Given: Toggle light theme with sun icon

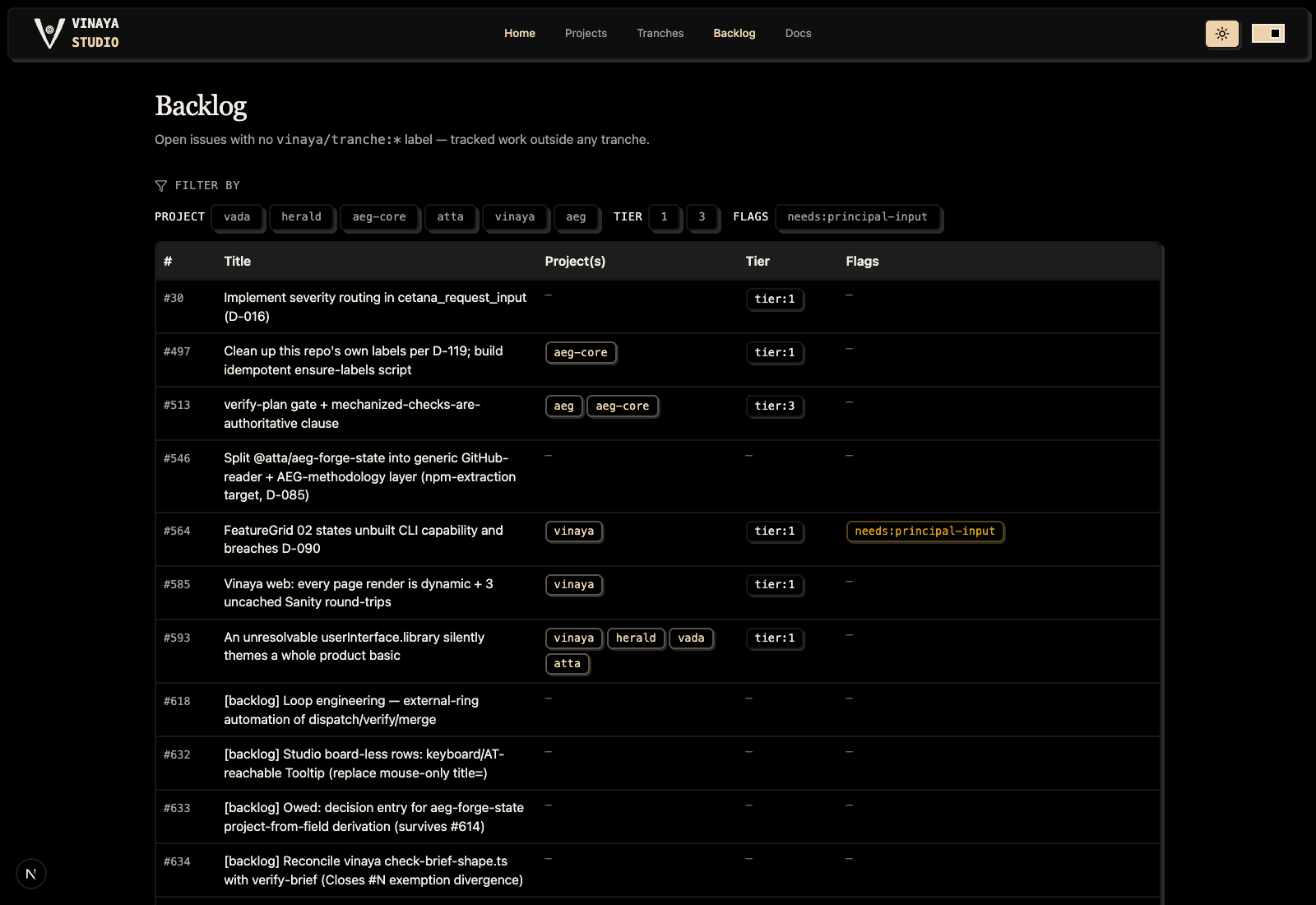Looking at the screenshot, I should tap(1222, 34).
